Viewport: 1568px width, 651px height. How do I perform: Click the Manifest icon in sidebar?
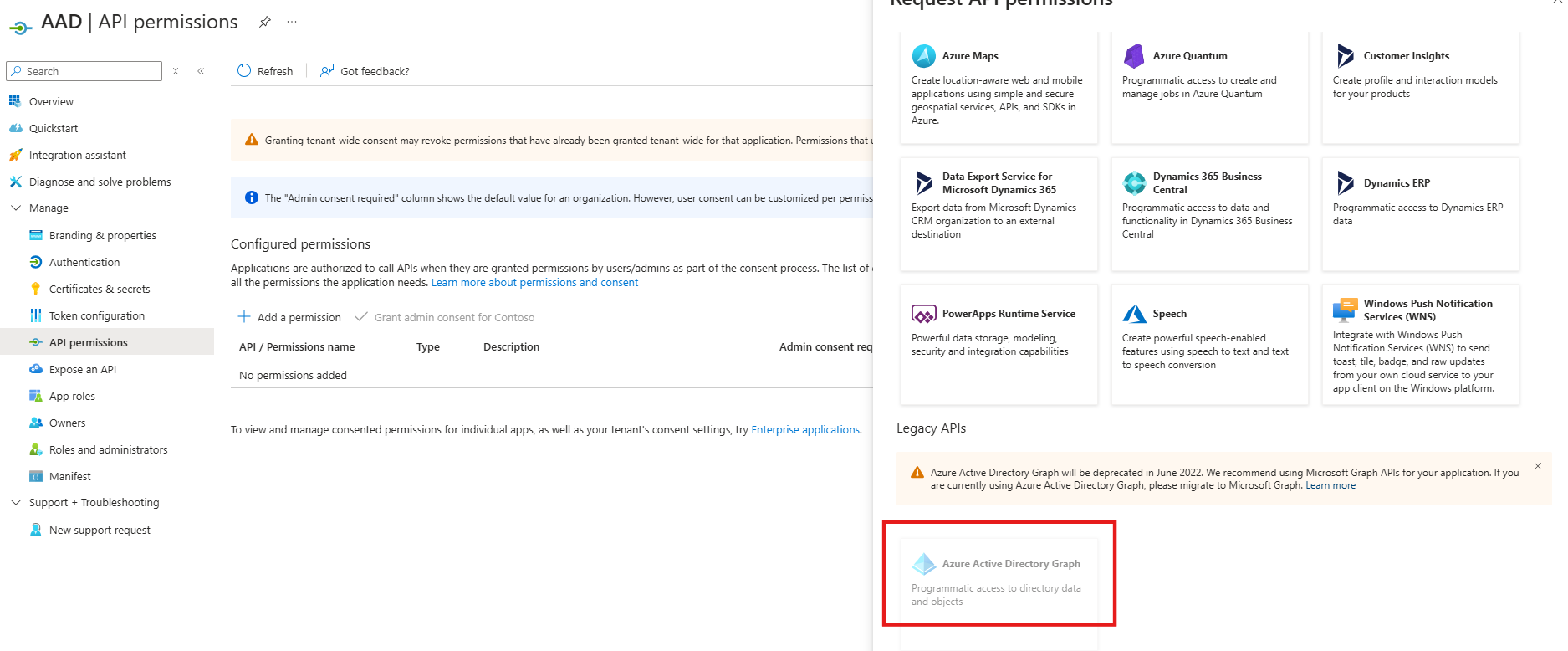36,476
